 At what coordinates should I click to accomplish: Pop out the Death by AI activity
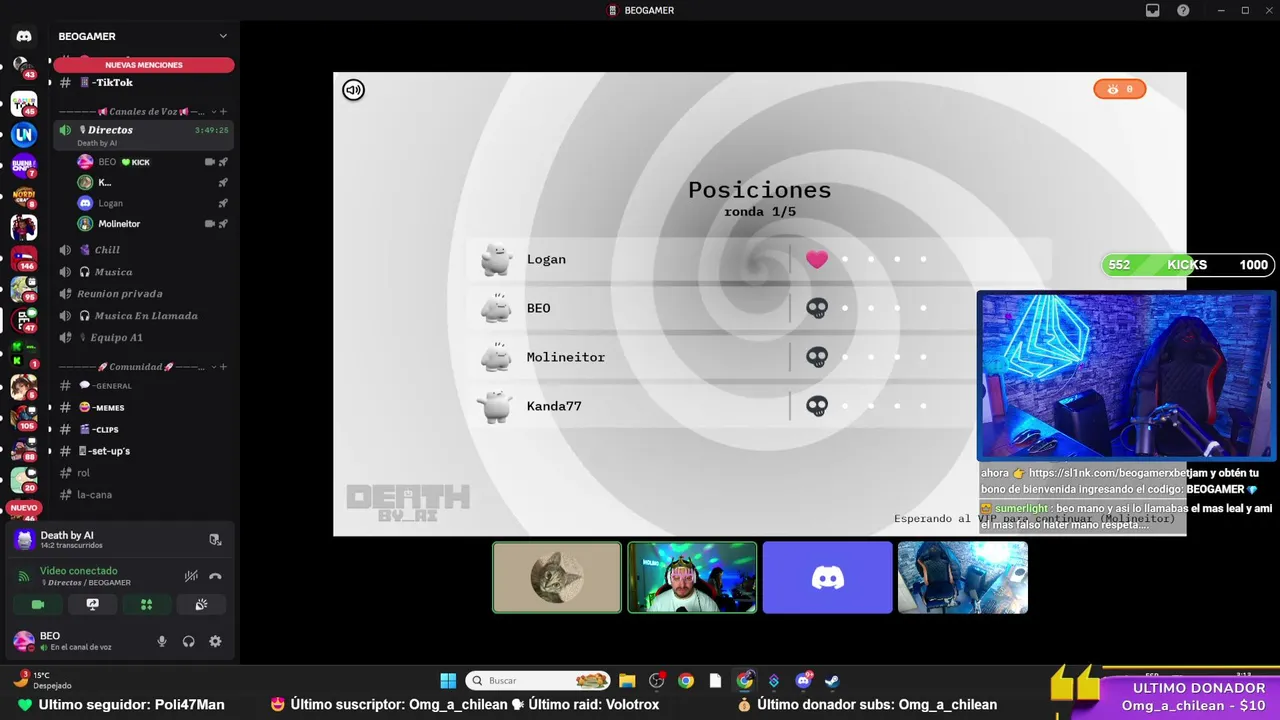(215, 540)
